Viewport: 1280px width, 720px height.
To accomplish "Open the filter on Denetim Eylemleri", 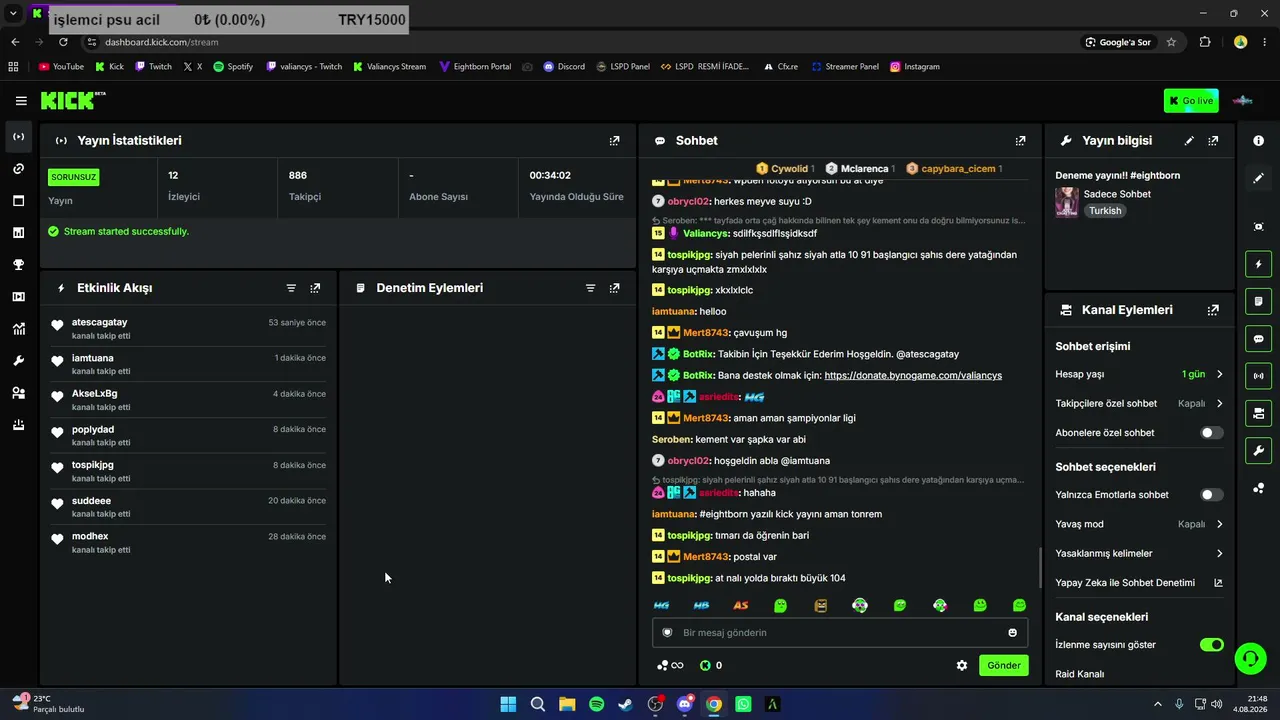I will coord(590,288).
